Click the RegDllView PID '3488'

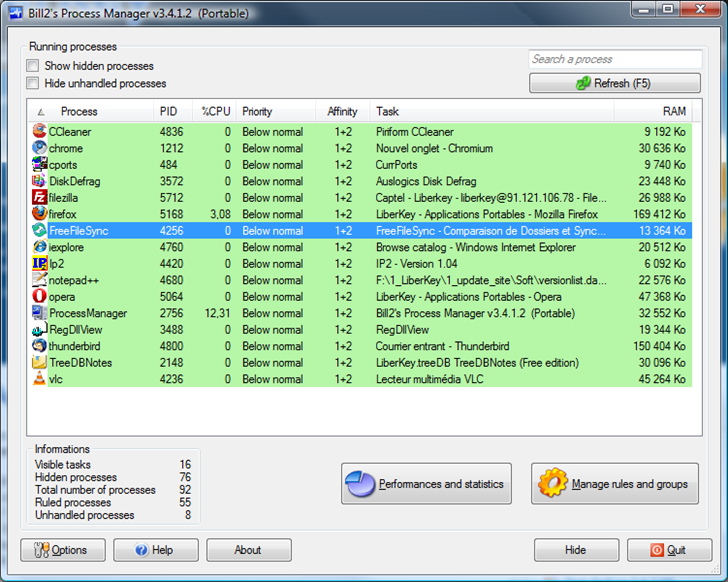pyautogui.click(x=171, y=330)
